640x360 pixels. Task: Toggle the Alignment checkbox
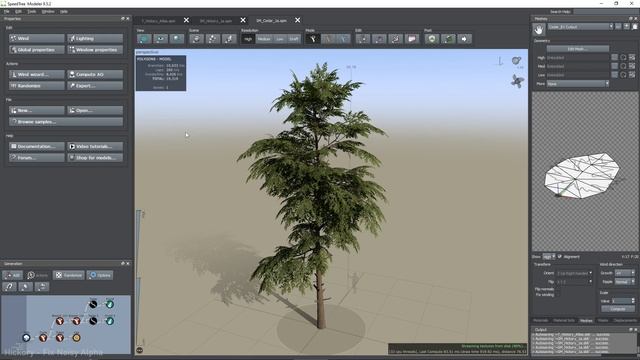point(560,257)
